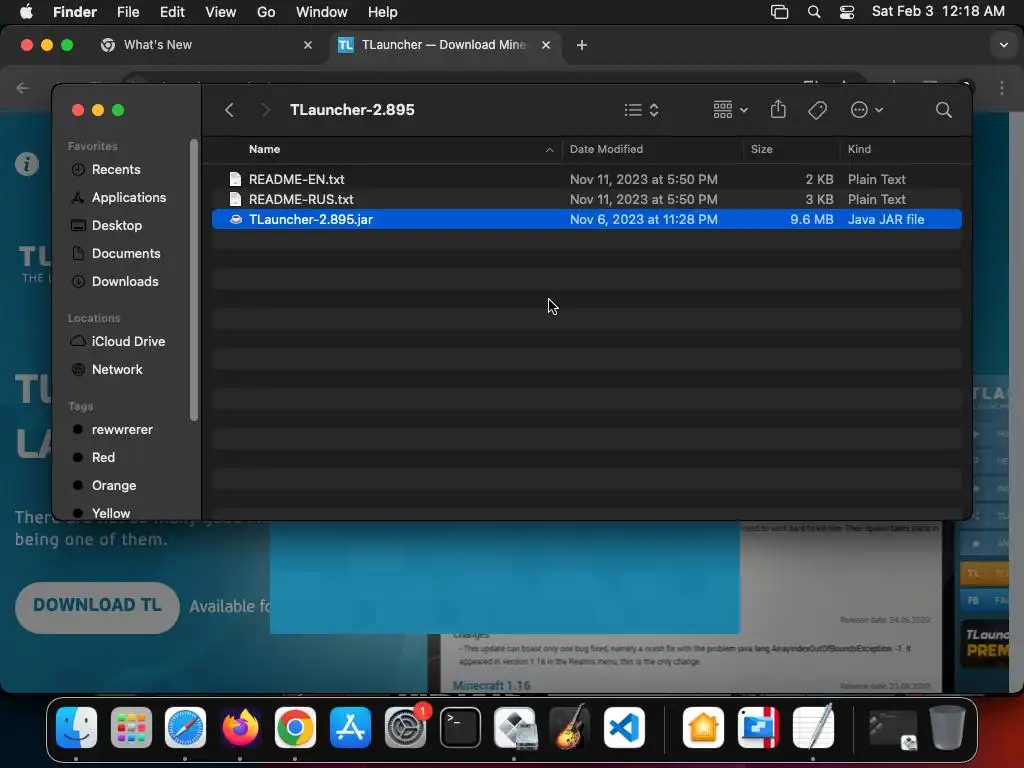Close the TLauncher browser tab
The image size is (1024, 768).
coord(546,45)
